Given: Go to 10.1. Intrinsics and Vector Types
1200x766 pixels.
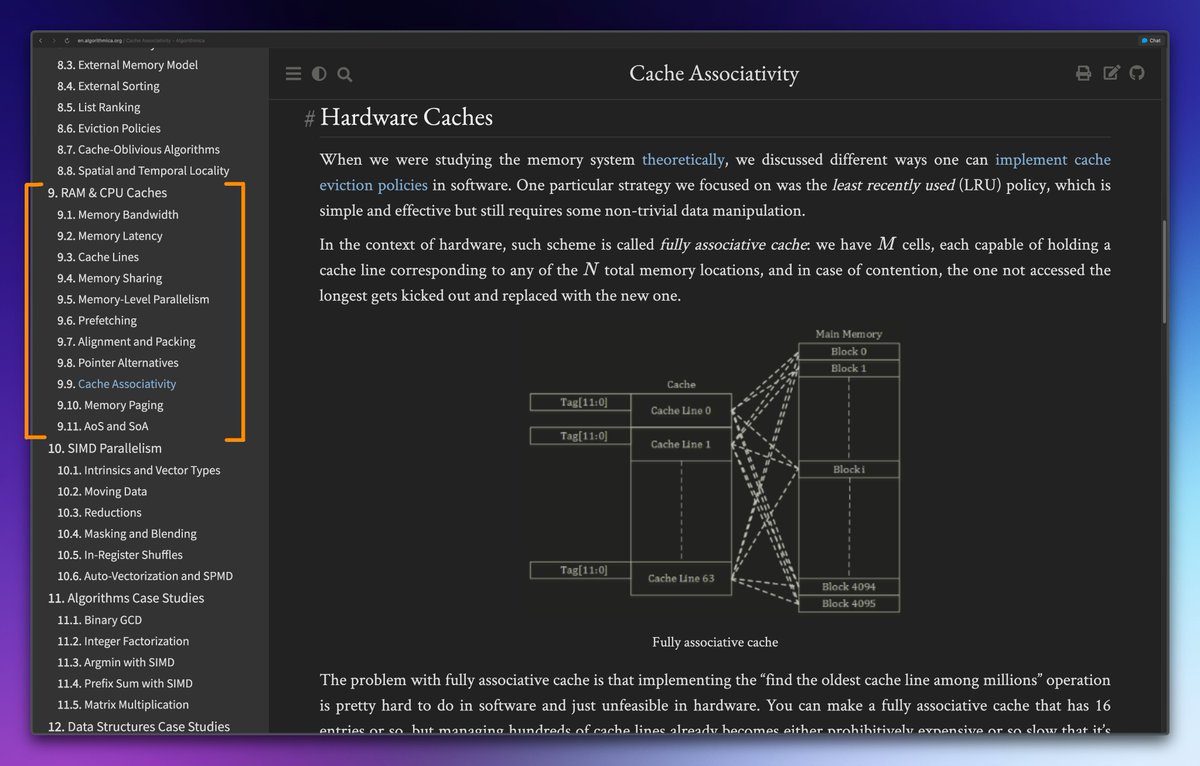Looking at the screenshot, I should pos(139,470).
